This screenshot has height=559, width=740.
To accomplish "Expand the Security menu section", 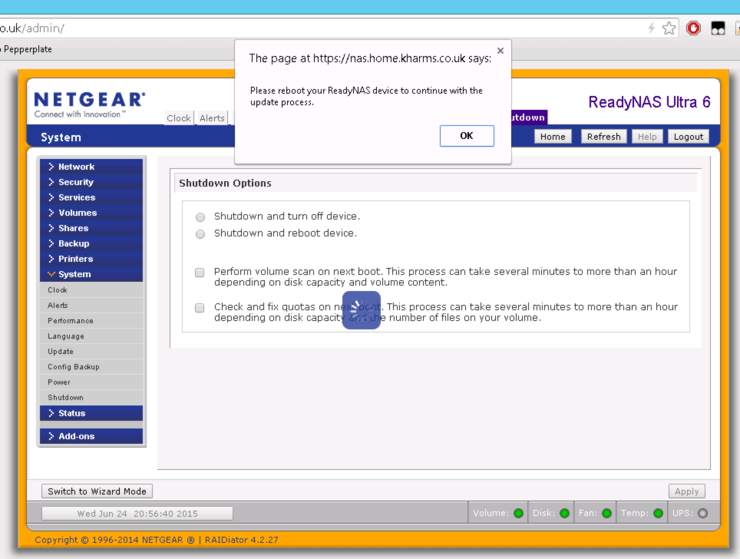I will [x=92, y=182].
